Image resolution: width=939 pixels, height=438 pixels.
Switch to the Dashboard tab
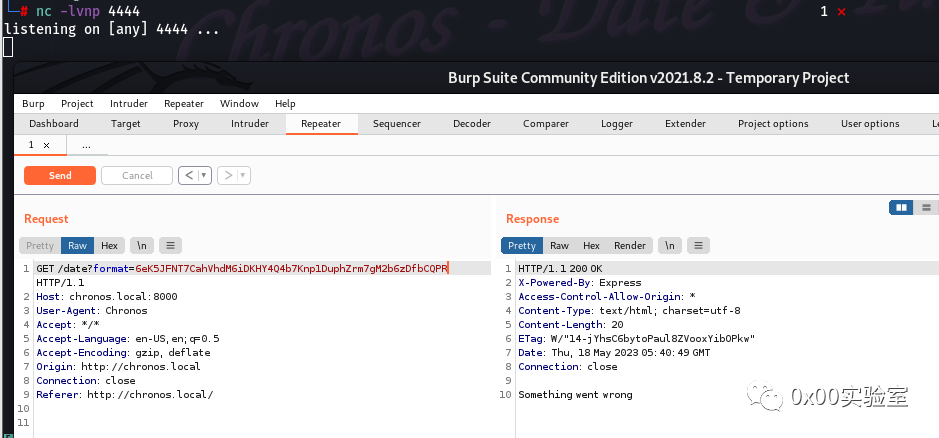pyautogui.click(x=54, y=123)
